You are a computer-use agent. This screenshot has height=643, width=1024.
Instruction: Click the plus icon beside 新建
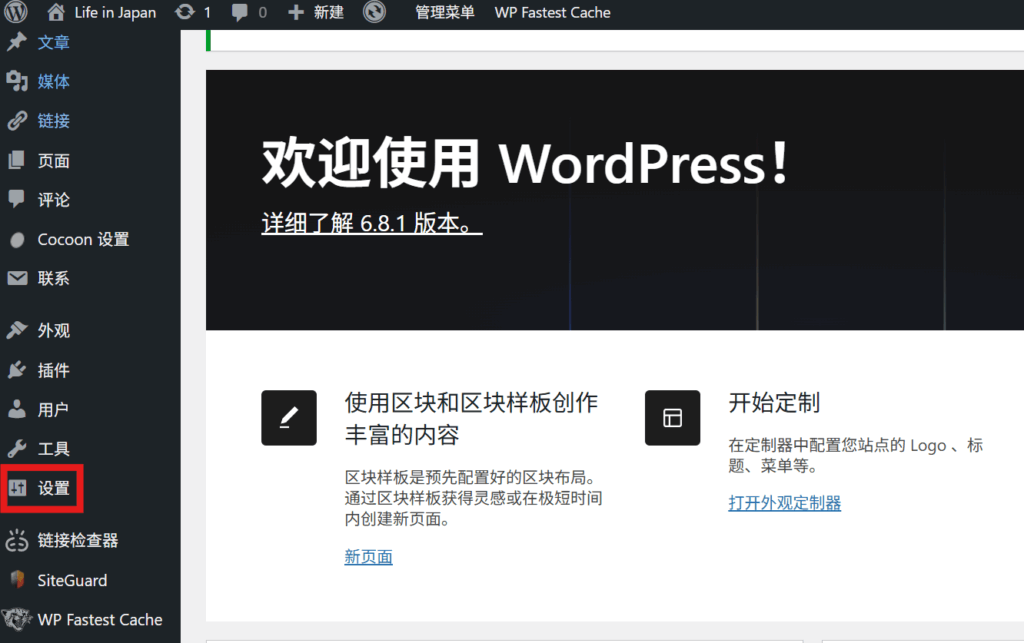[x=296, y=12]
